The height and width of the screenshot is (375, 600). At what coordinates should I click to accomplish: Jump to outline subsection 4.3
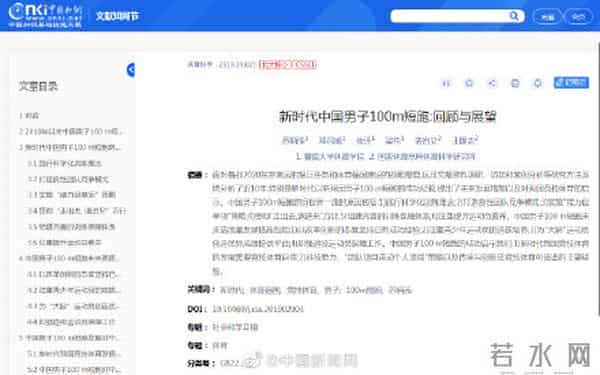tap(73, 306)
